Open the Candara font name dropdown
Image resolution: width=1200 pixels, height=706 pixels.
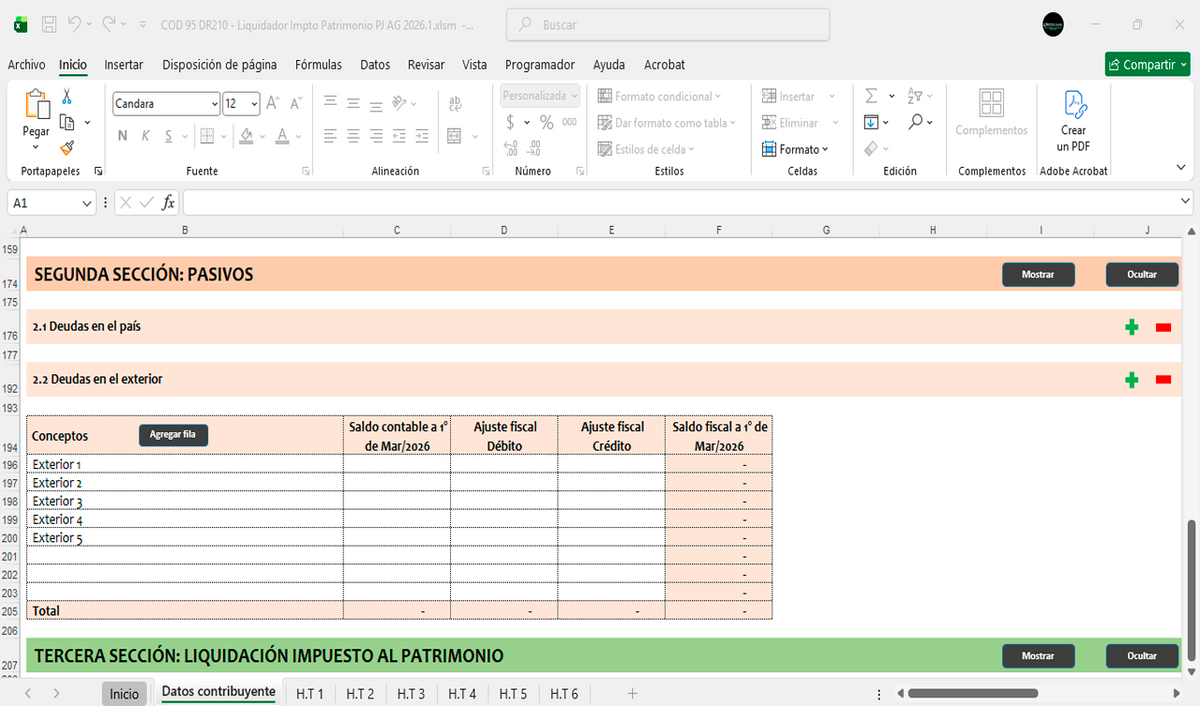coord(215,103)
